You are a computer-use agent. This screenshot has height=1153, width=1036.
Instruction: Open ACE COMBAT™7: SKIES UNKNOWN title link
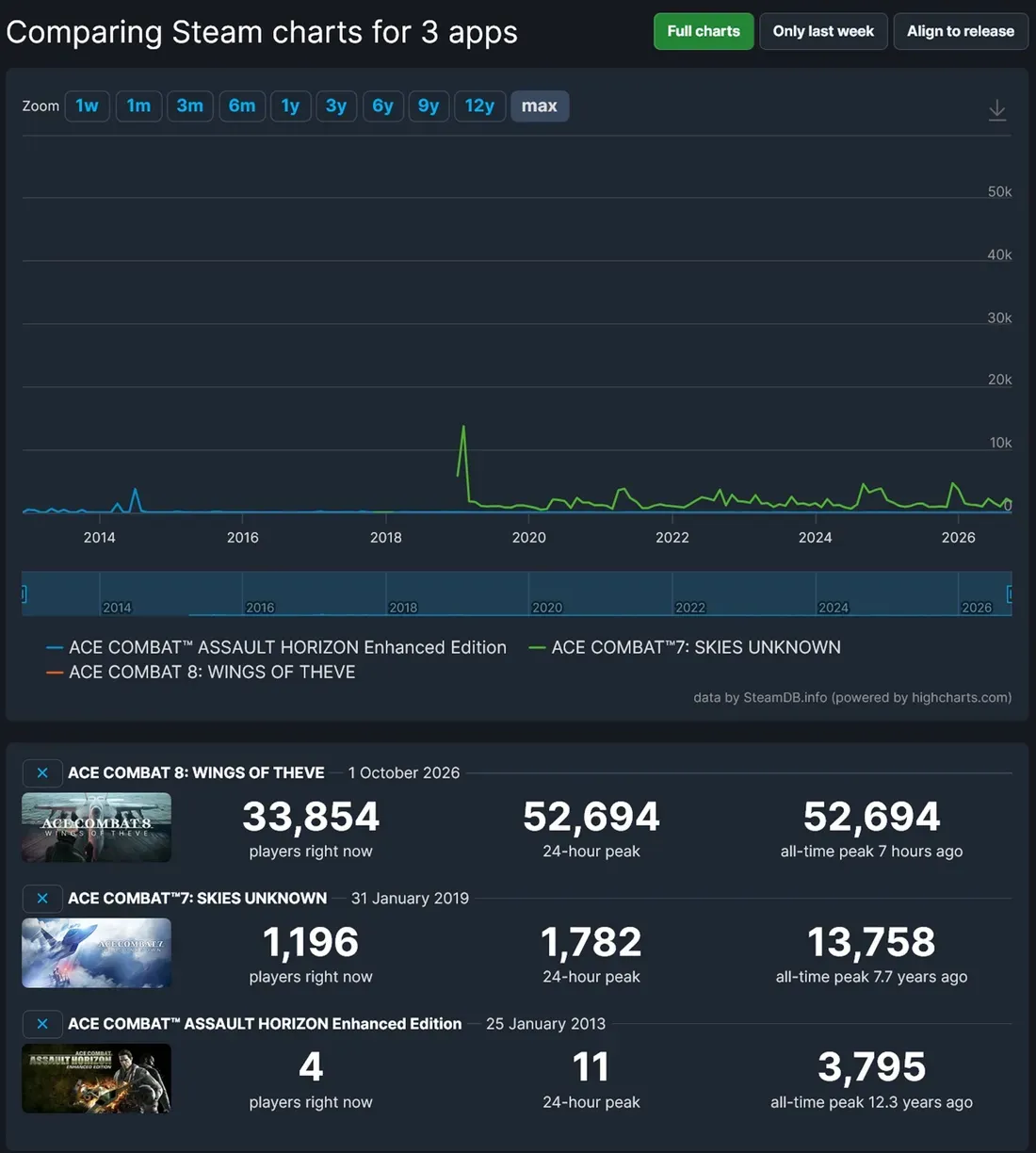(x=198, y=898)
